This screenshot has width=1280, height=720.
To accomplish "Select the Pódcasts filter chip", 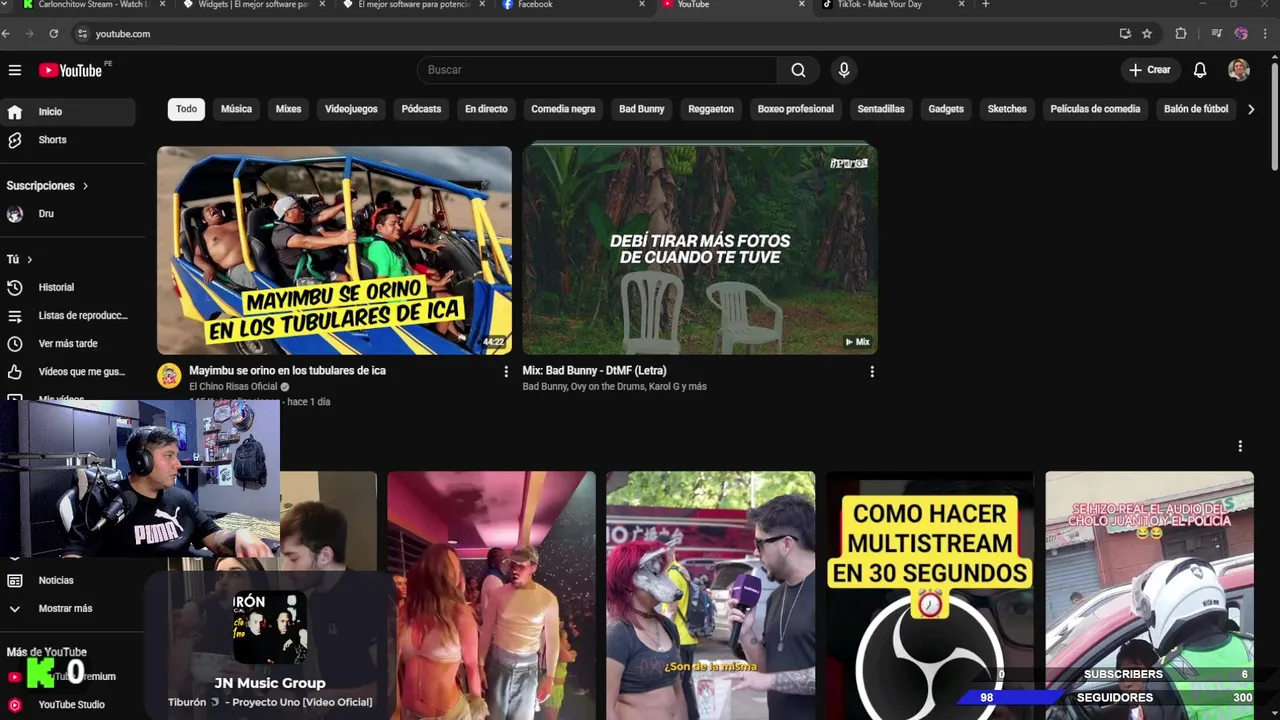I will coord(421,109).
